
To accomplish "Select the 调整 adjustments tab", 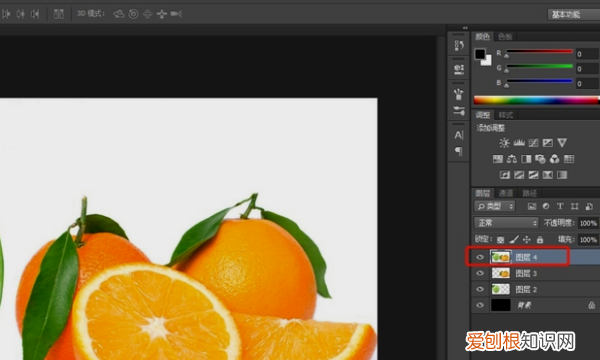I will click(x=483, y=115).
